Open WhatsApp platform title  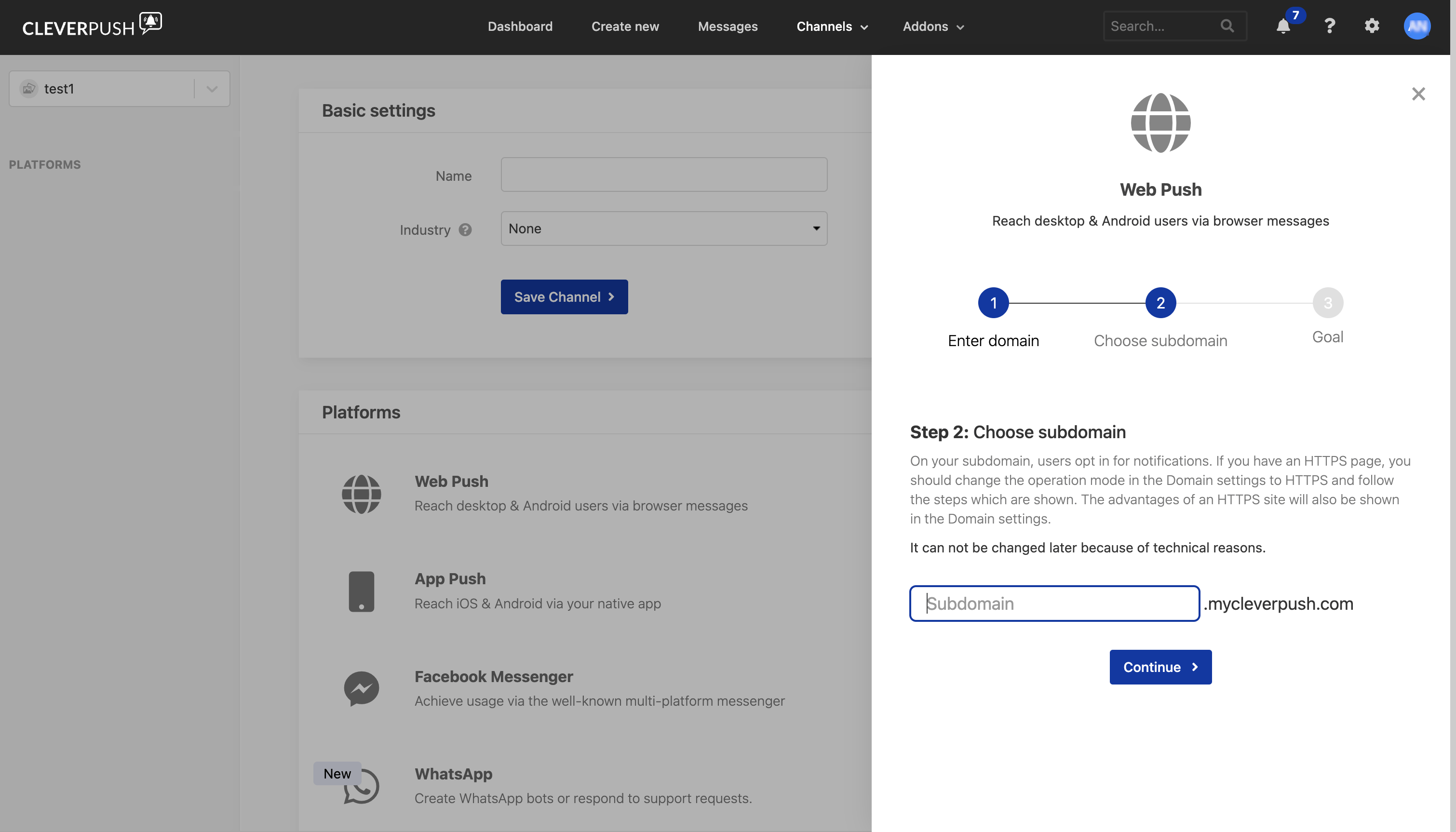click(x=454, y=774)
